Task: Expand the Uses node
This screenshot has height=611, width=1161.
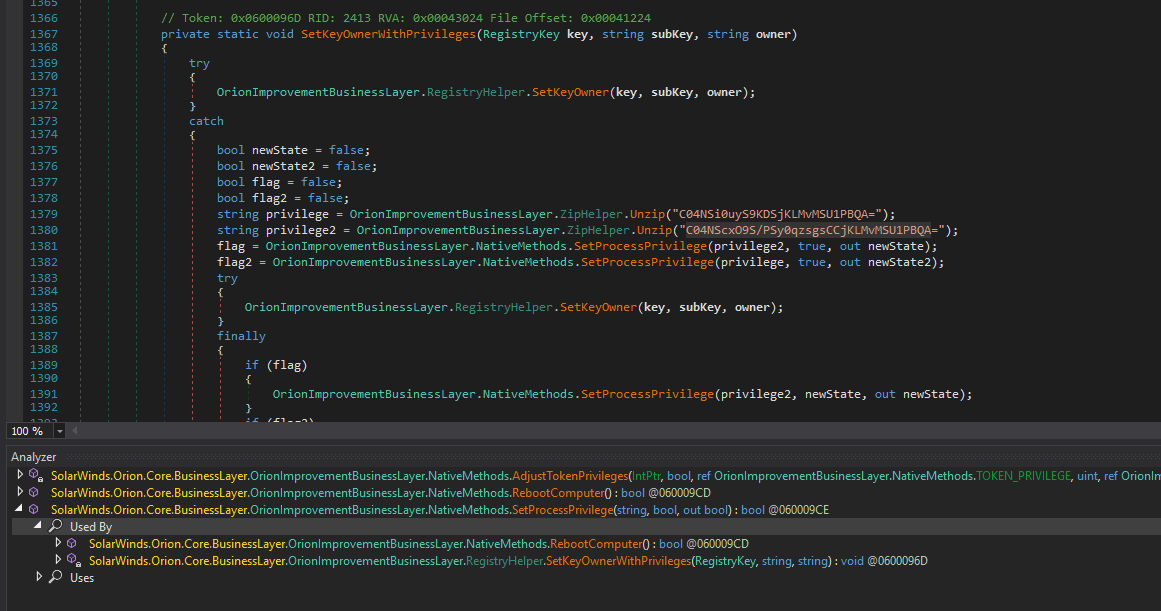Action: 39,577
